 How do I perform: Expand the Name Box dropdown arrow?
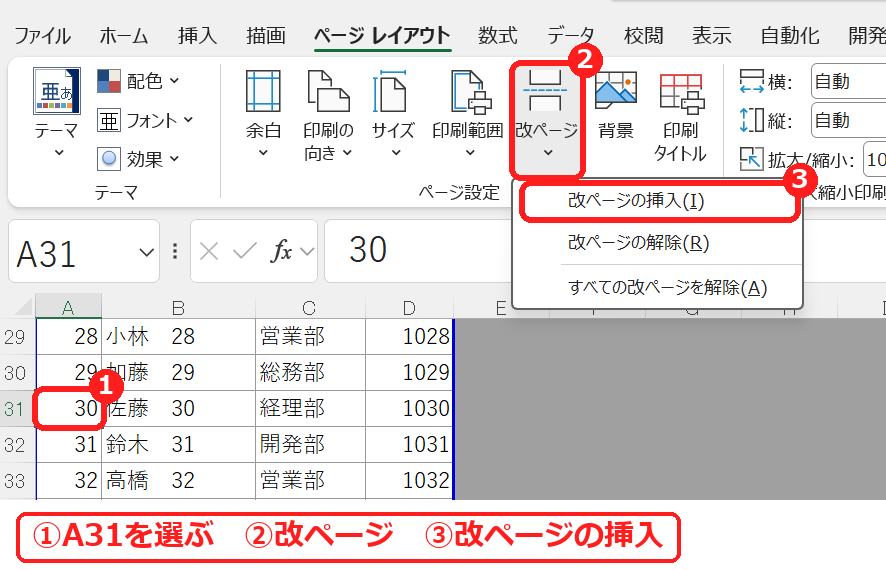[x=146, y=253]
